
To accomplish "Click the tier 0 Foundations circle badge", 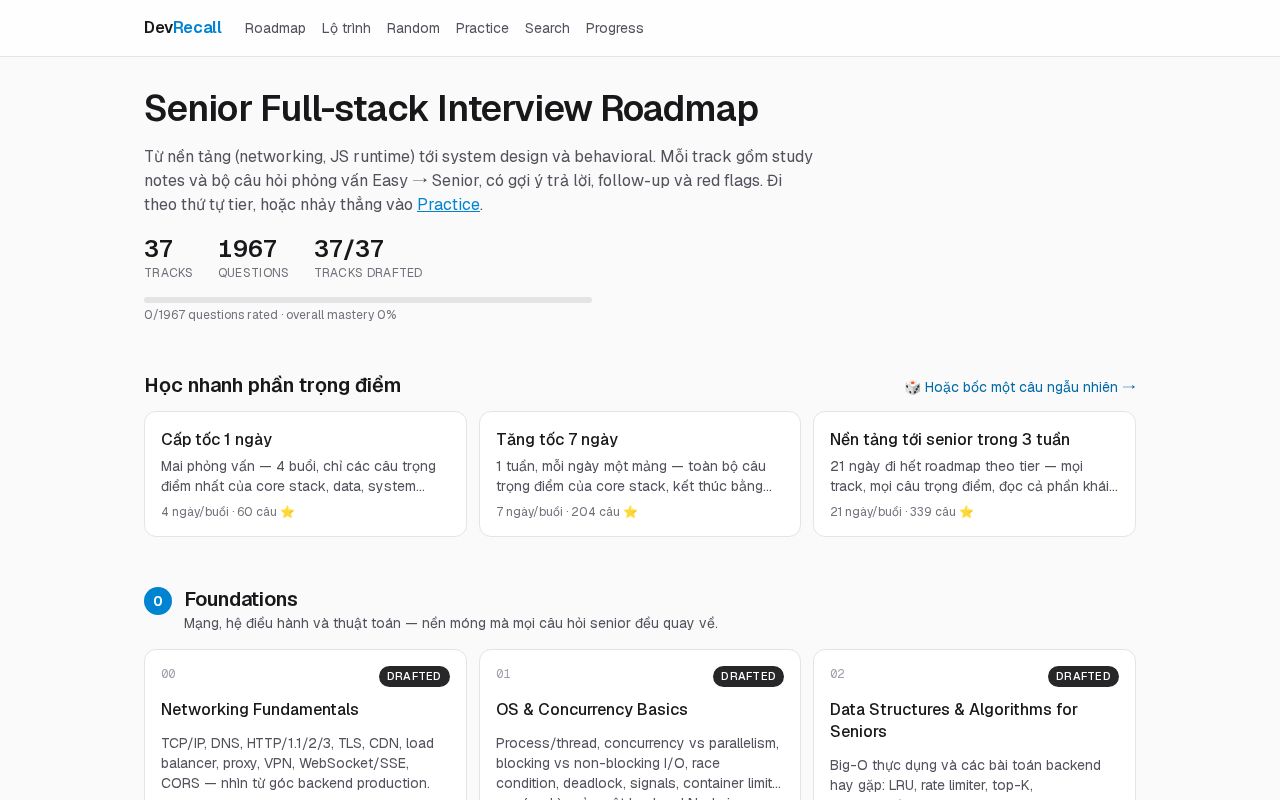I will coord(158,601).
